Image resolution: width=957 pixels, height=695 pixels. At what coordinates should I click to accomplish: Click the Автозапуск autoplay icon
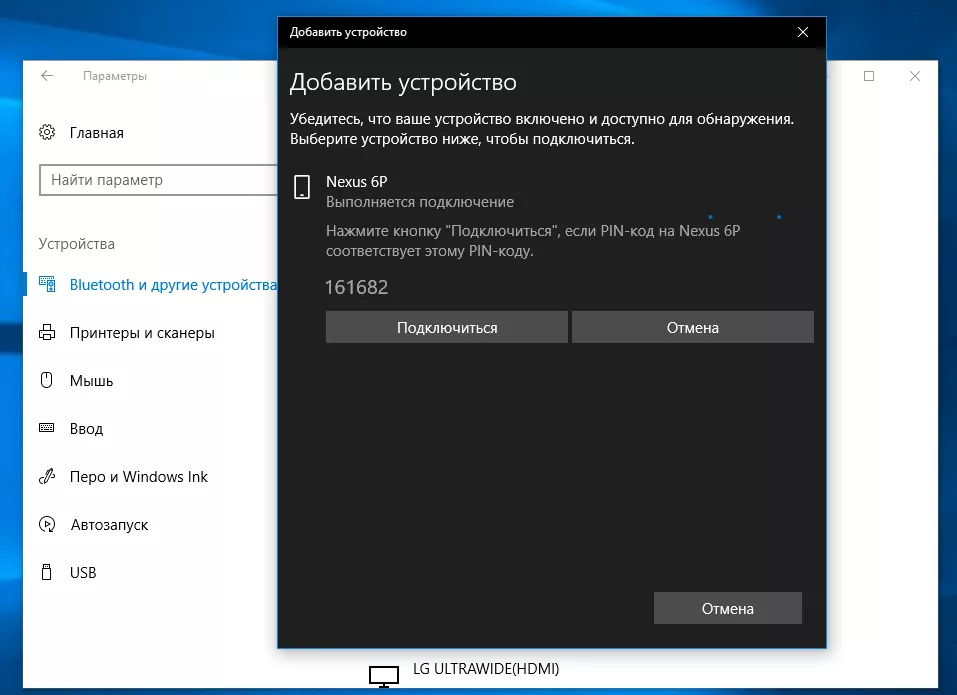47,525
